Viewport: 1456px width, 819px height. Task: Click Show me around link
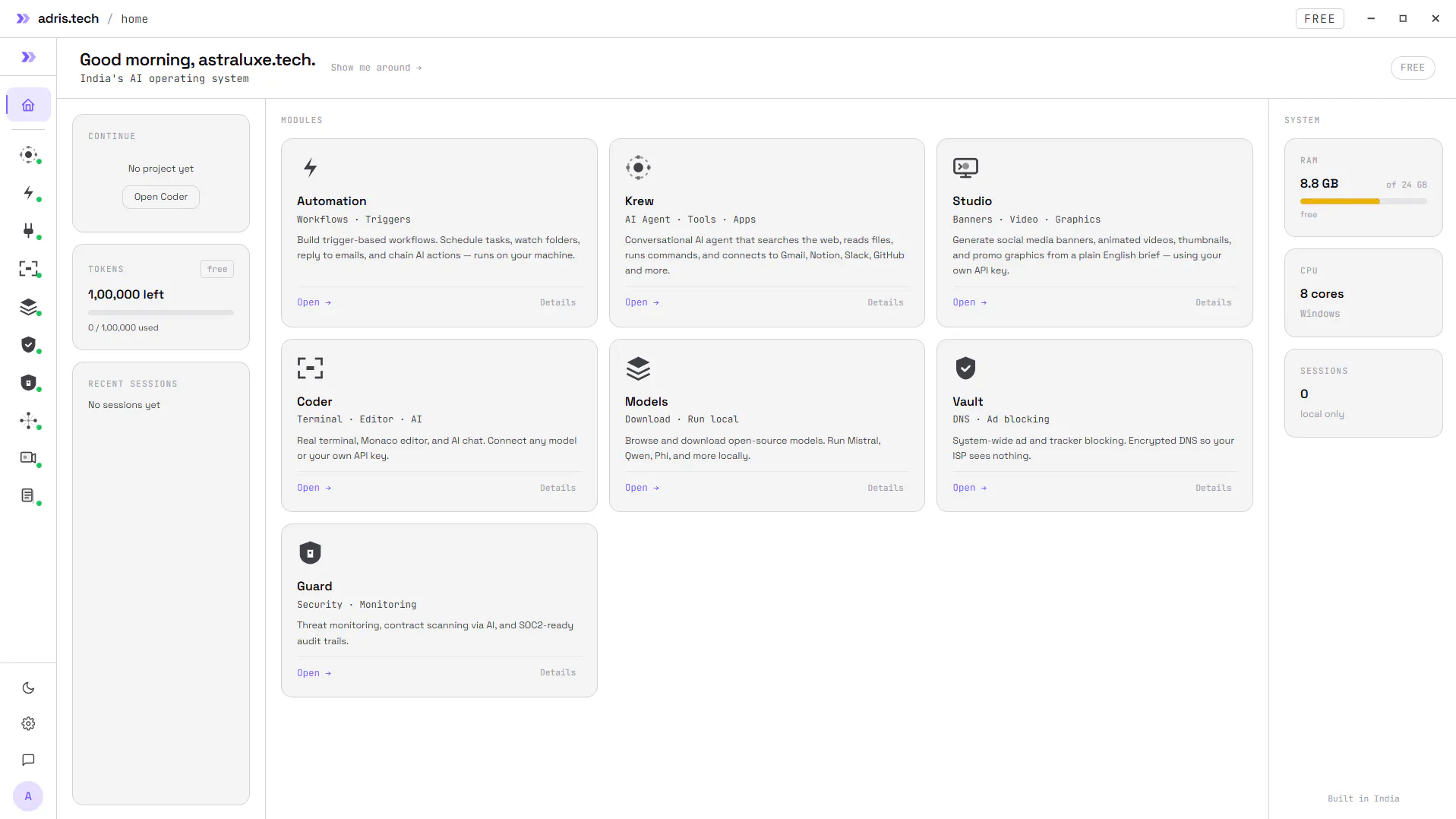(x=376, y=68)
